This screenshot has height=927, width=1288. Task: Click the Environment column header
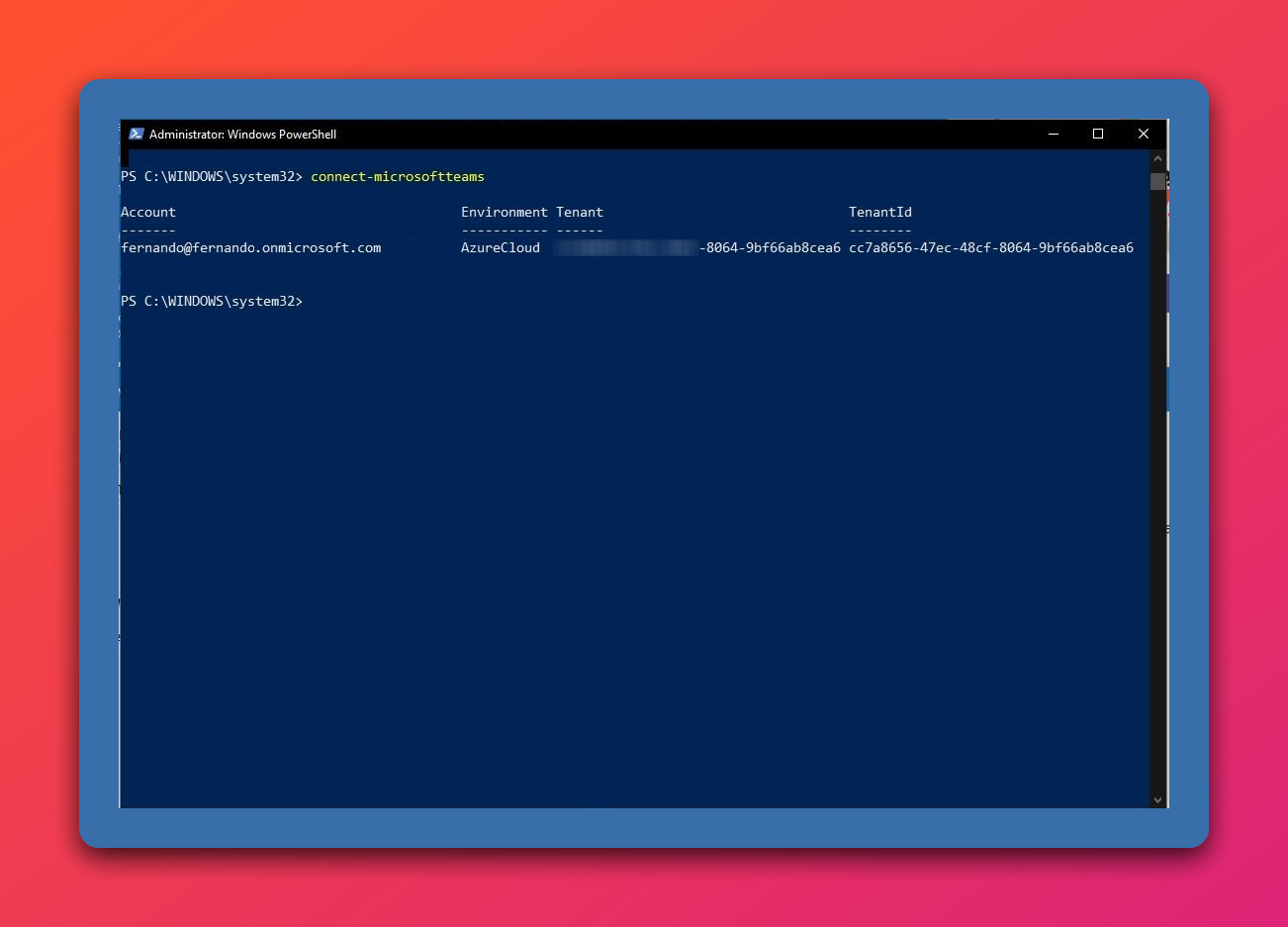coord(504,213)
